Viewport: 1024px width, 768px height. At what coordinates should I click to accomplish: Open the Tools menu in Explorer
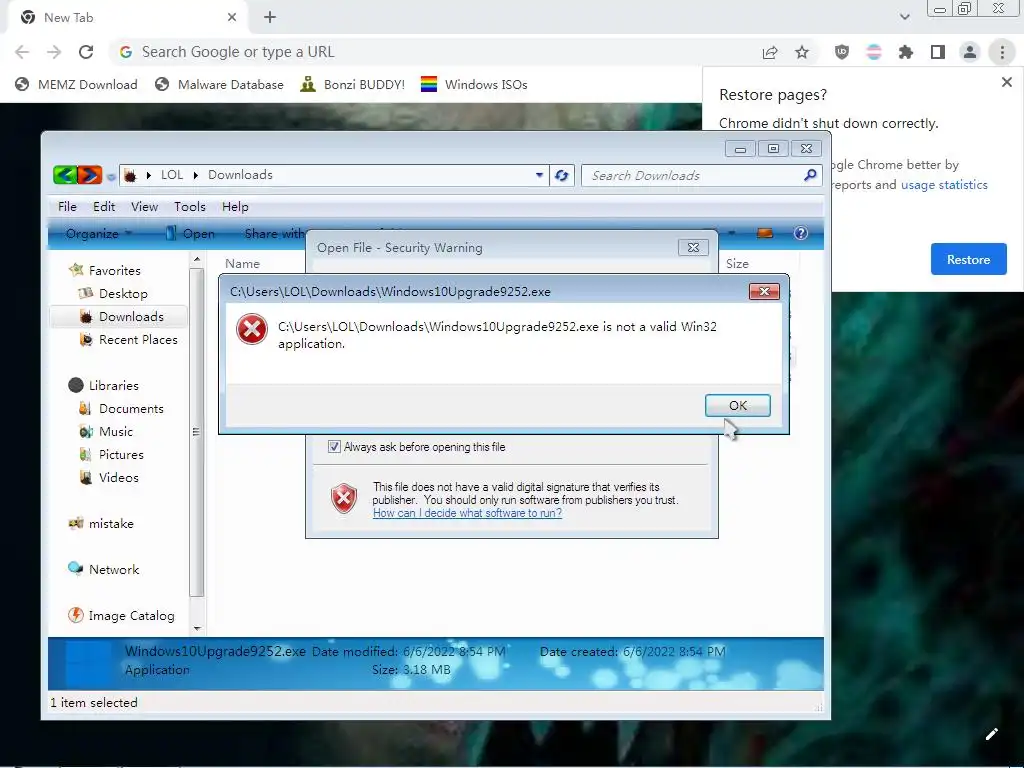click(190, 207)
